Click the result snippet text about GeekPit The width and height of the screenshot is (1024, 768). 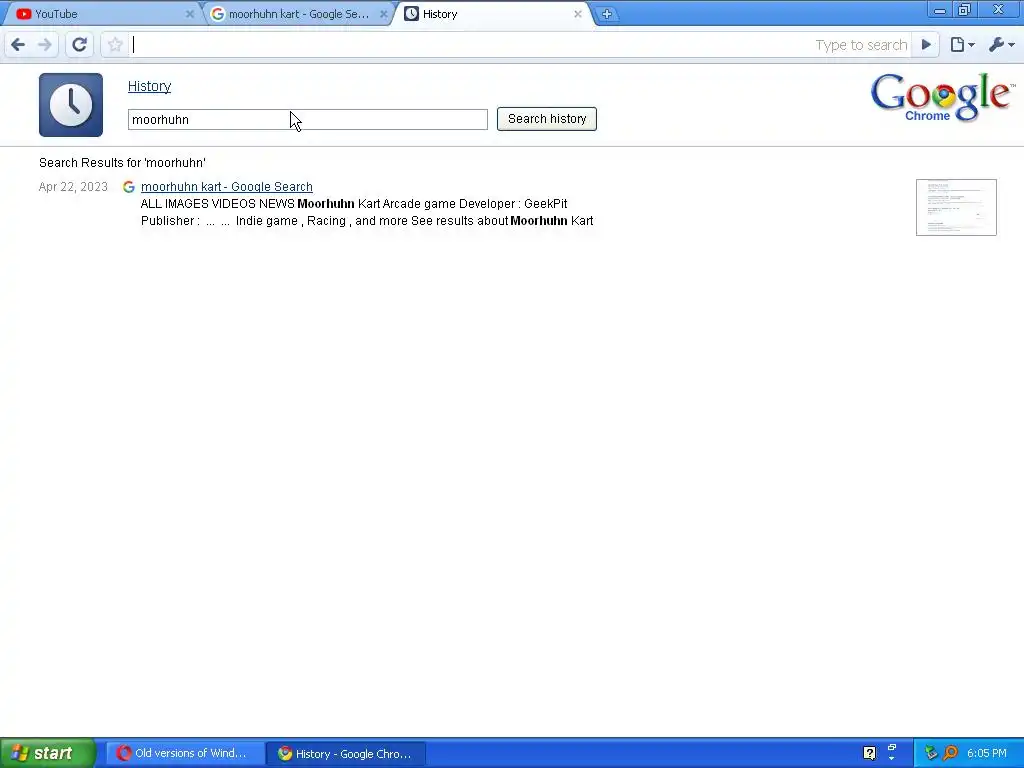tap(367, 212)
